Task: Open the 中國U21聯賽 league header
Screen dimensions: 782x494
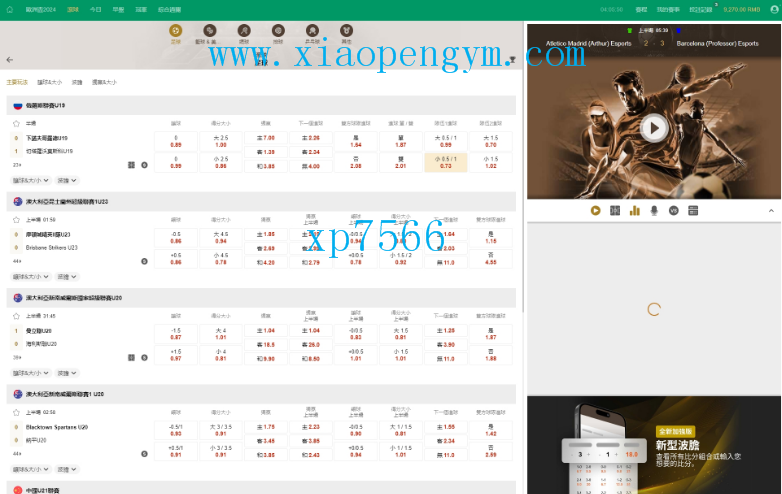Action: point(261,489)
